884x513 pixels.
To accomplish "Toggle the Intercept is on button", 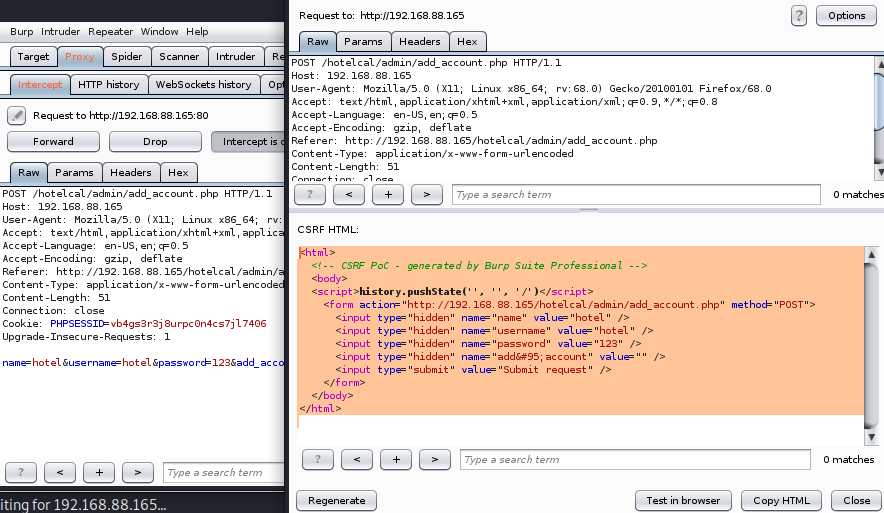I will [248, 141].
